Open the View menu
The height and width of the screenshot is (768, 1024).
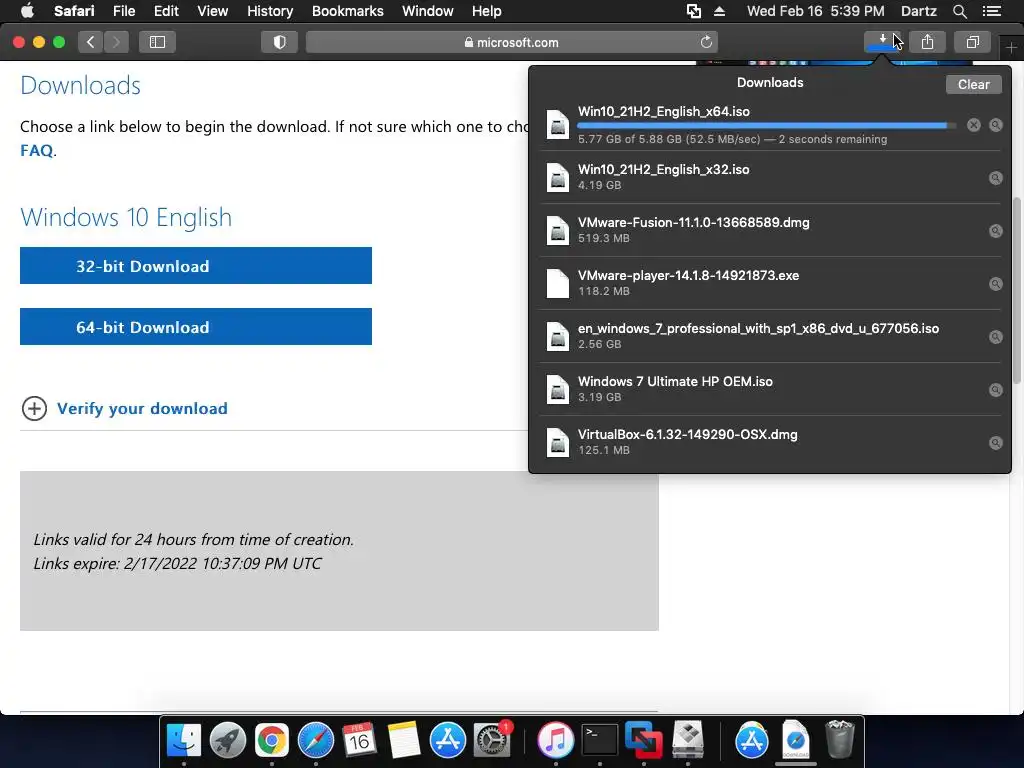tap(212, 11)
